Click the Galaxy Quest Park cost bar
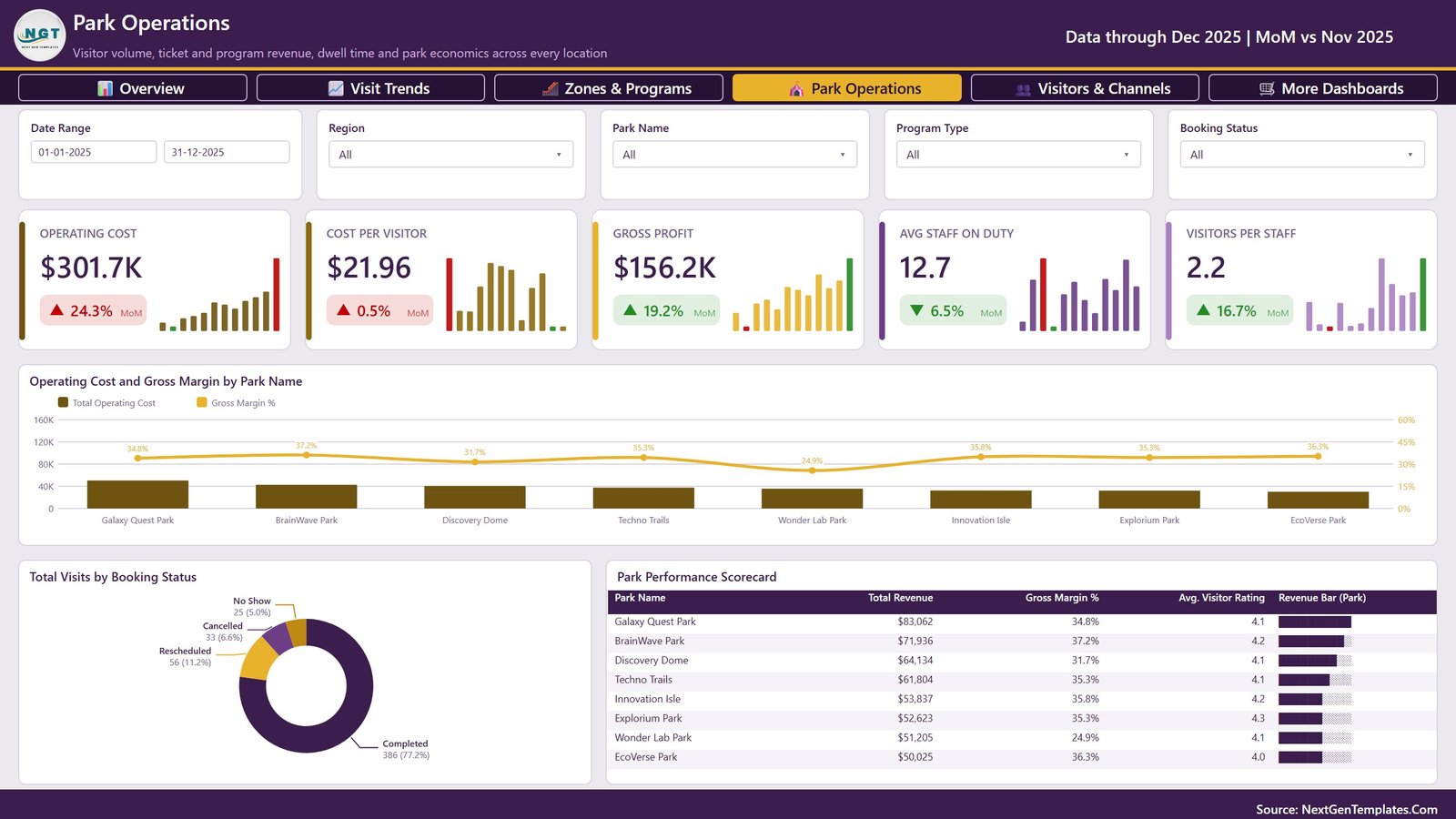Screen dimensions: 1456x819 [x=137, y=494]
